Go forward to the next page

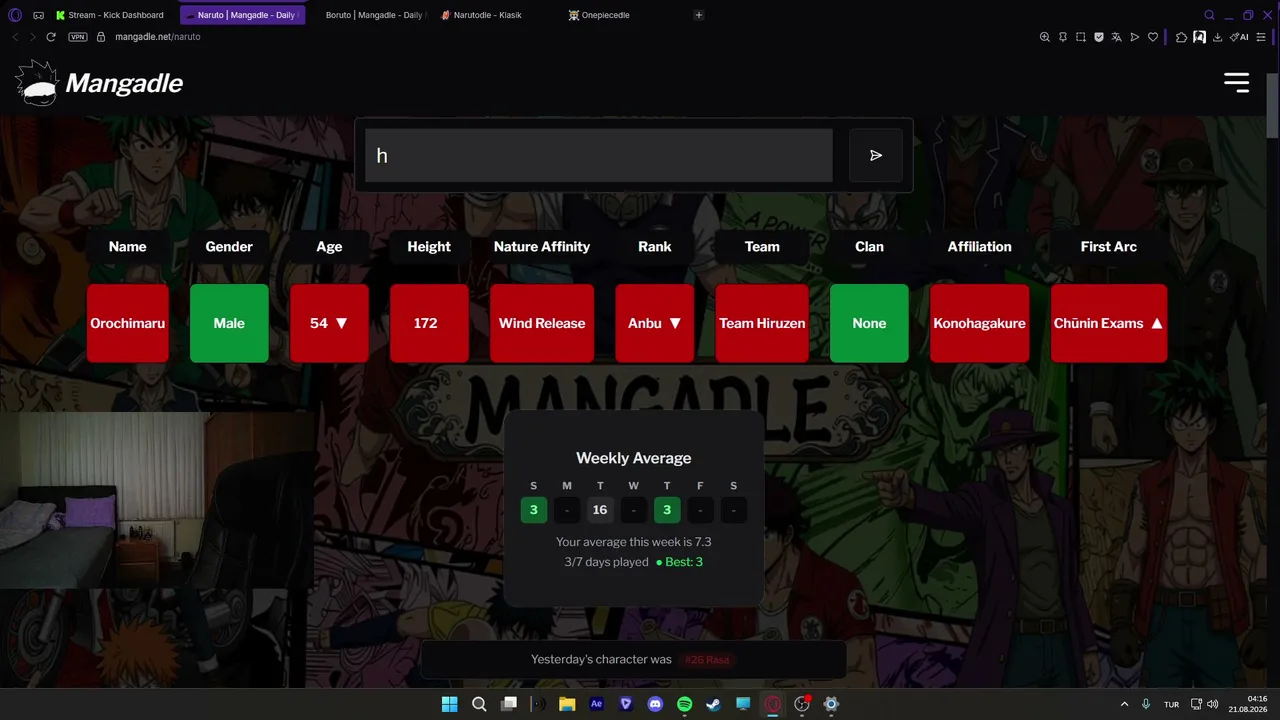point(33,37)
